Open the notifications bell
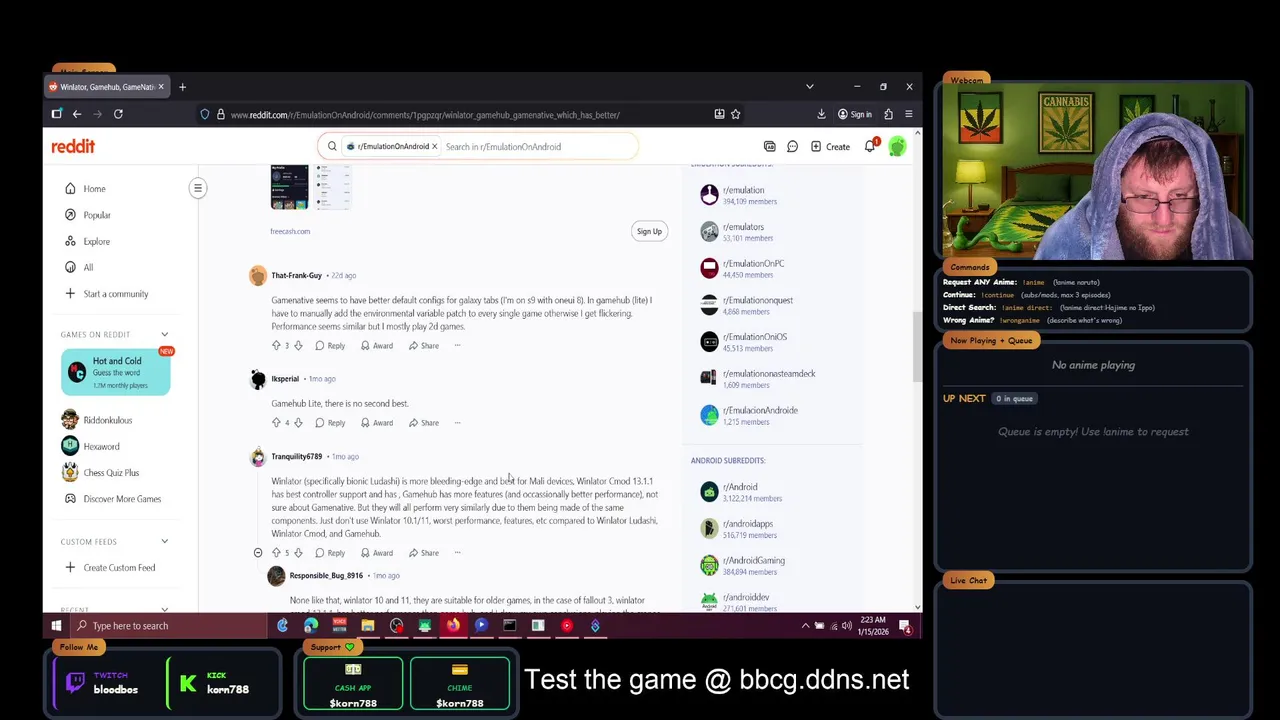Viewport: 1280px width, 720px height. pyautogui.click(x=871, y=147)
